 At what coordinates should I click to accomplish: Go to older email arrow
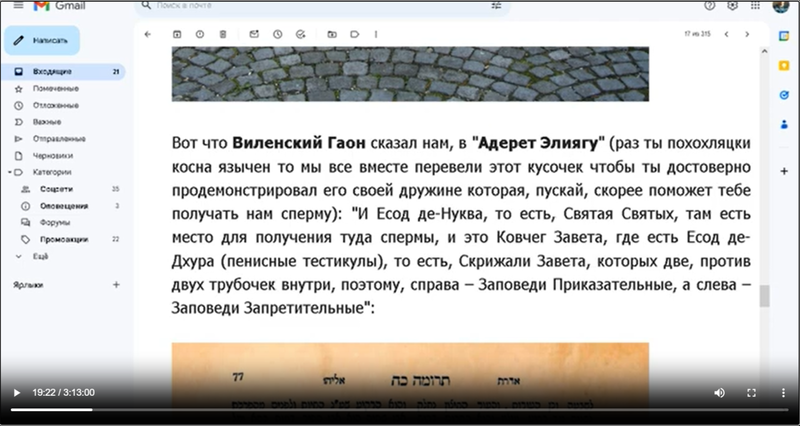(x=747, y=34)
